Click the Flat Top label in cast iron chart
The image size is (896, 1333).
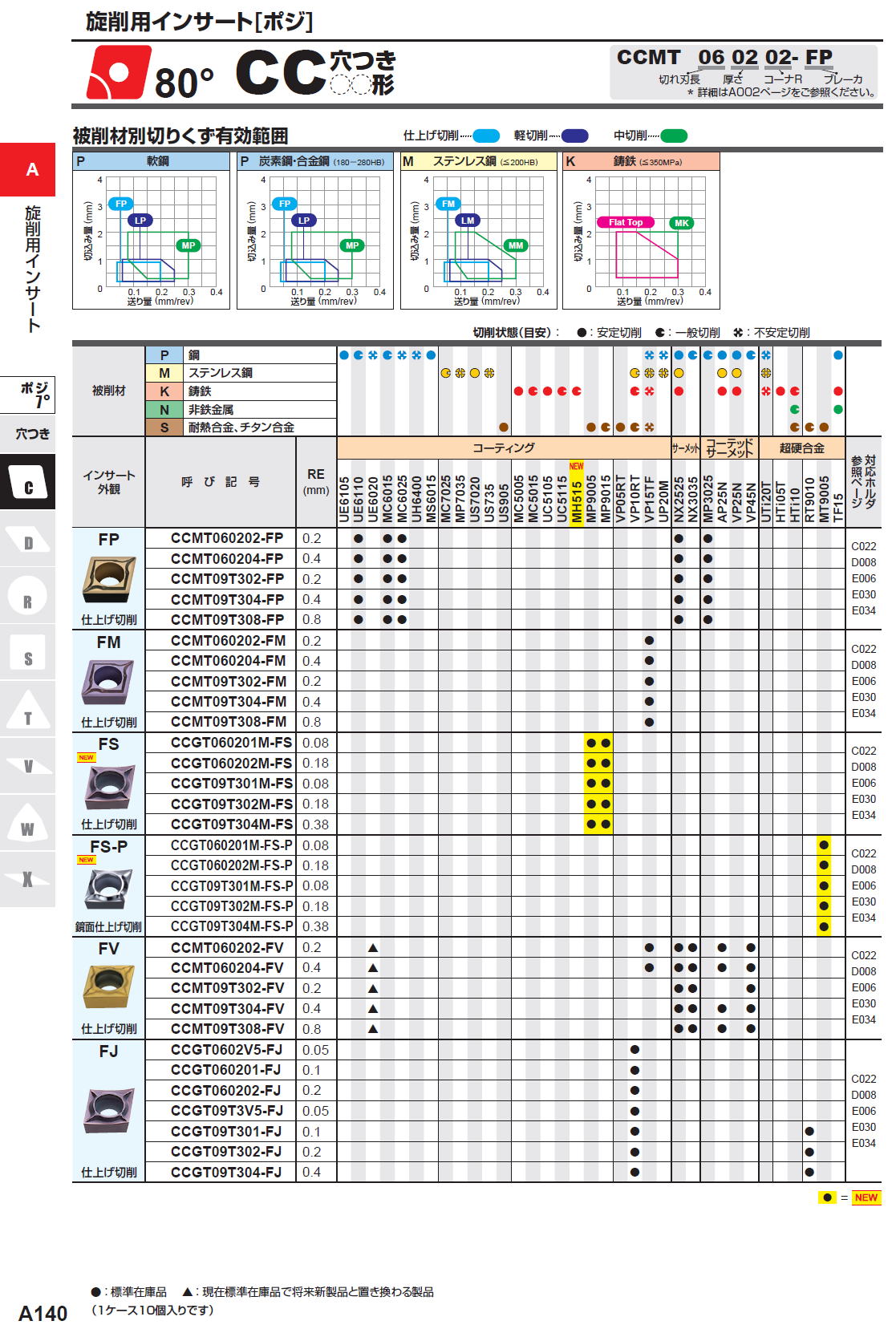626,222
